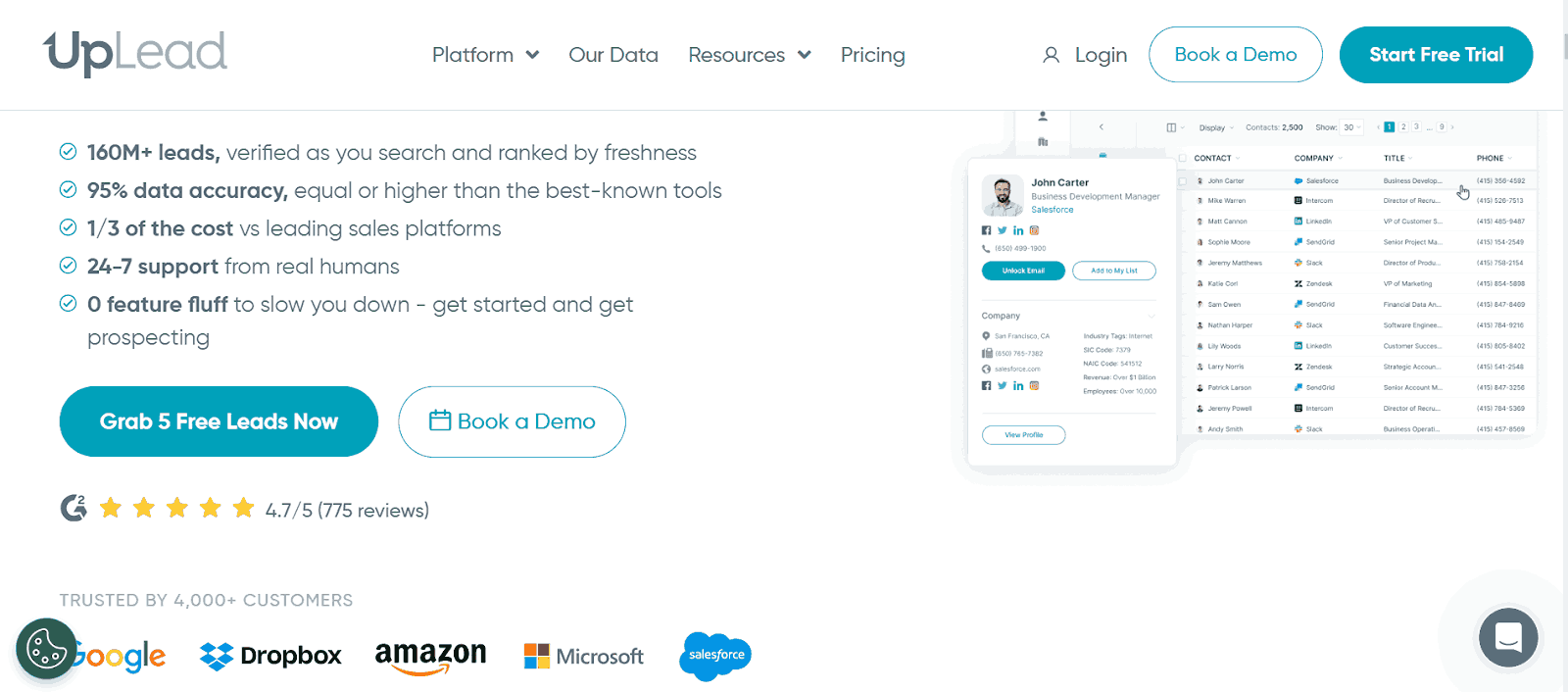
Task: Click the UpLead logo
Action: pyautogui.click(x=135, y=53)
